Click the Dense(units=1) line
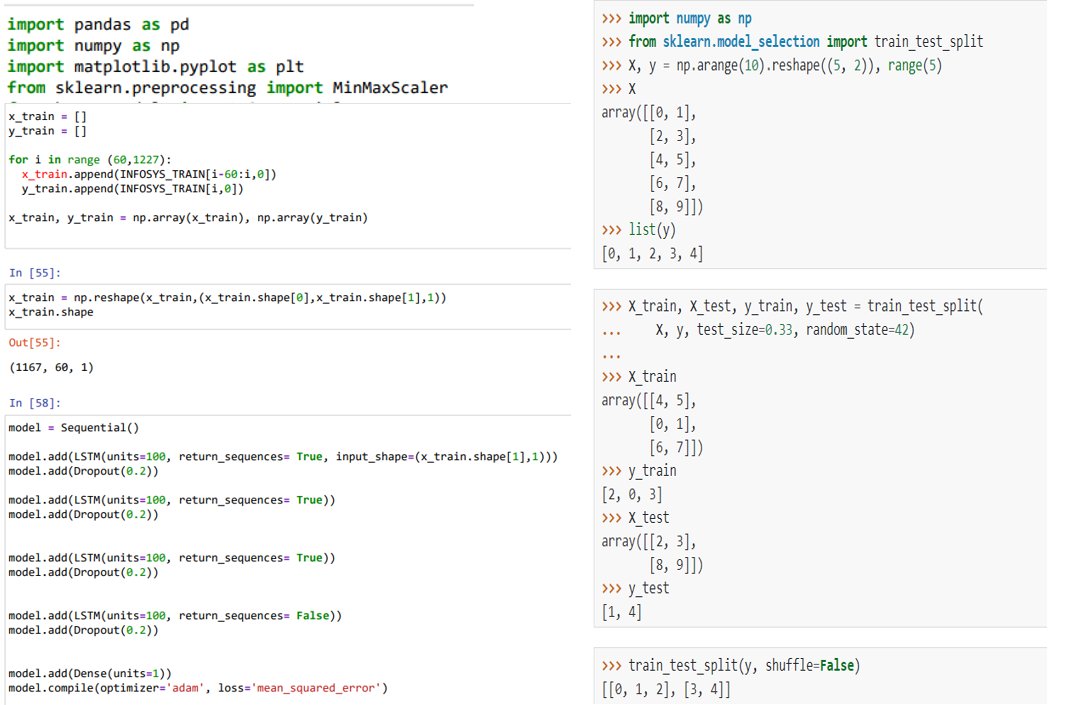Screen dimensions: 1073x705 pos(90,674)
